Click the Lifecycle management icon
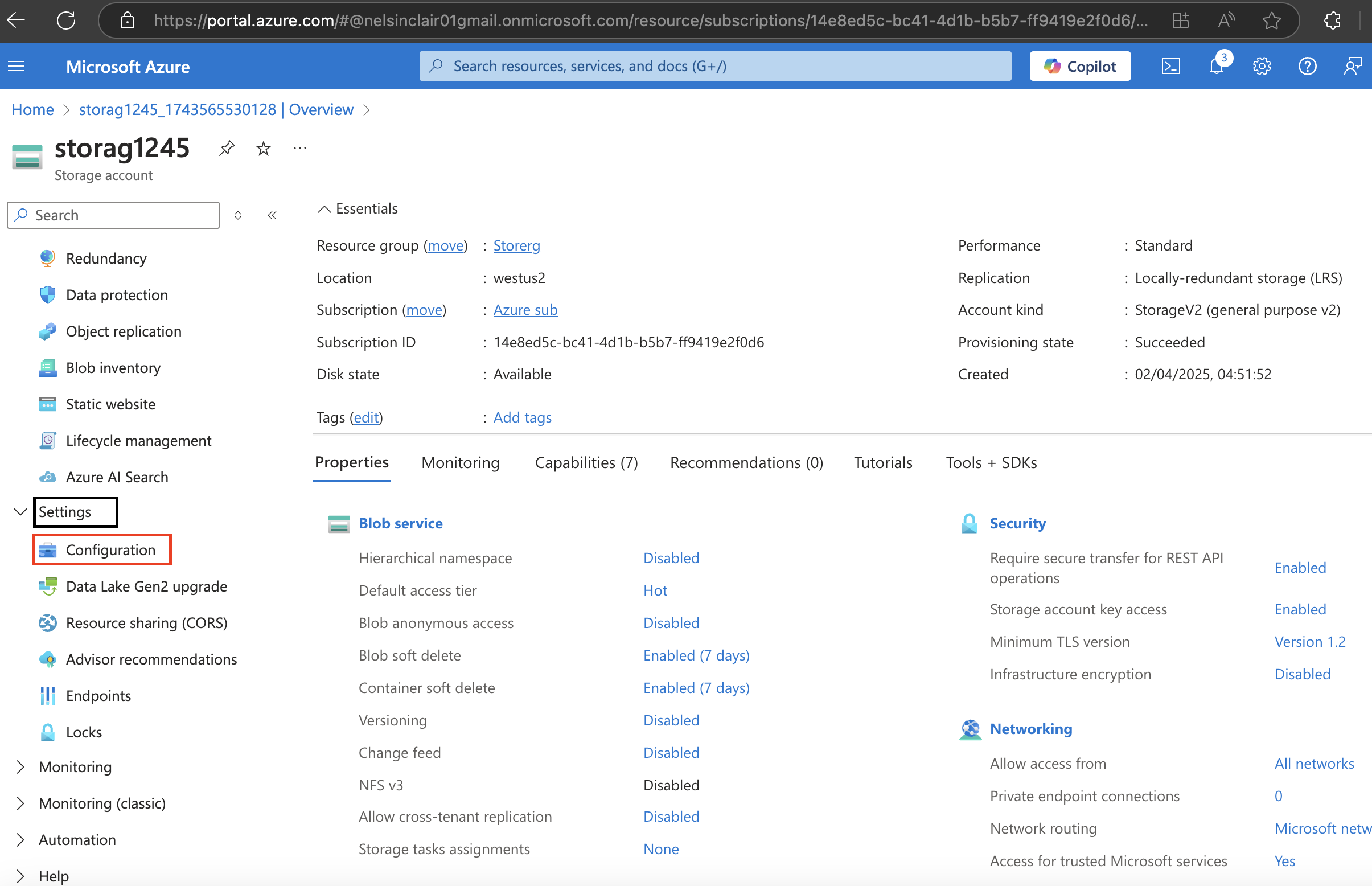1372x886 pixels. coord(48,441)
